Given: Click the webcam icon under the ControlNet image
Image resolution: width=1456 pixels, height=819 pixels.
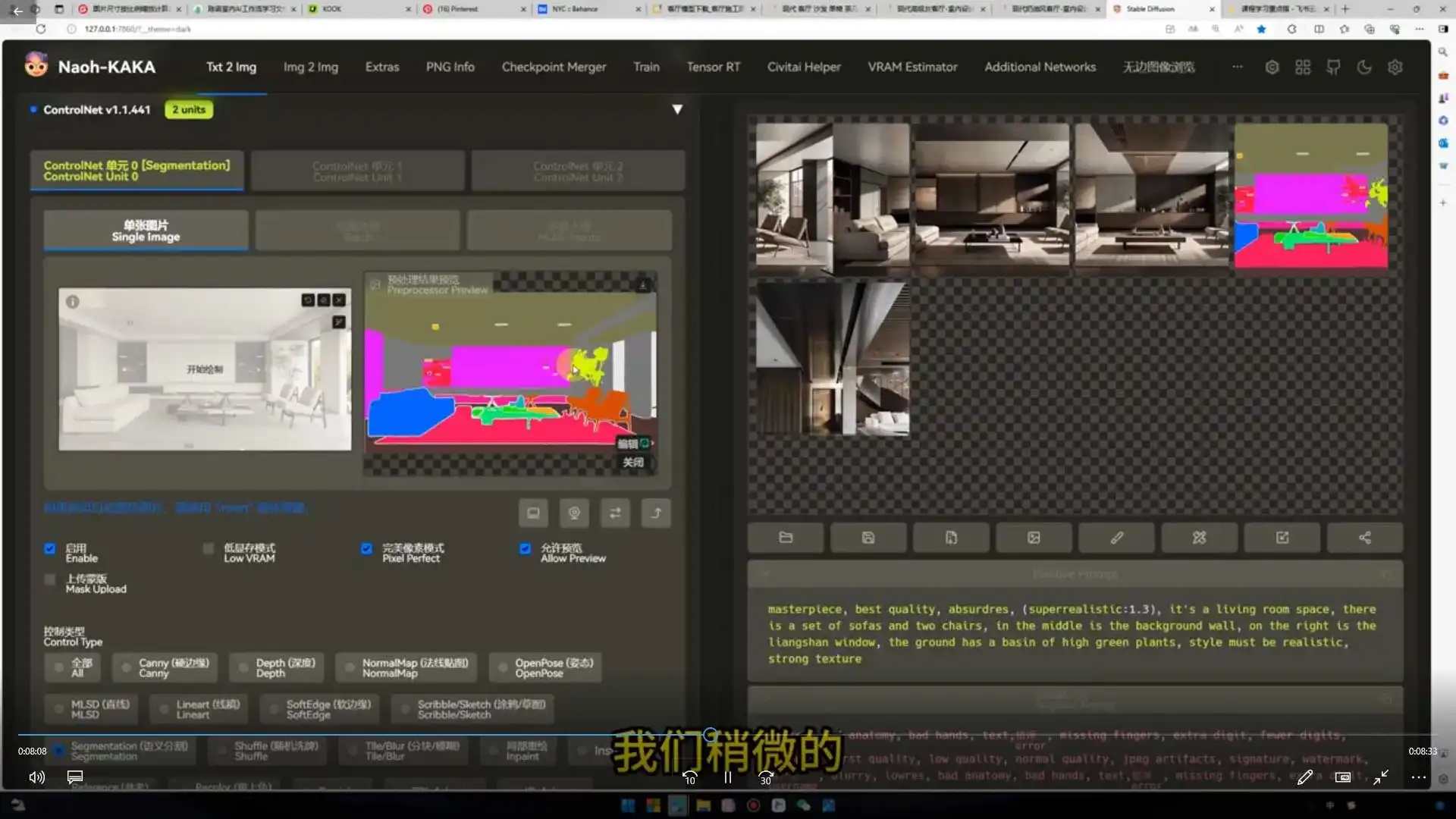Looking at the screenshot, I should pyautogui.click(x=574, y=513).
